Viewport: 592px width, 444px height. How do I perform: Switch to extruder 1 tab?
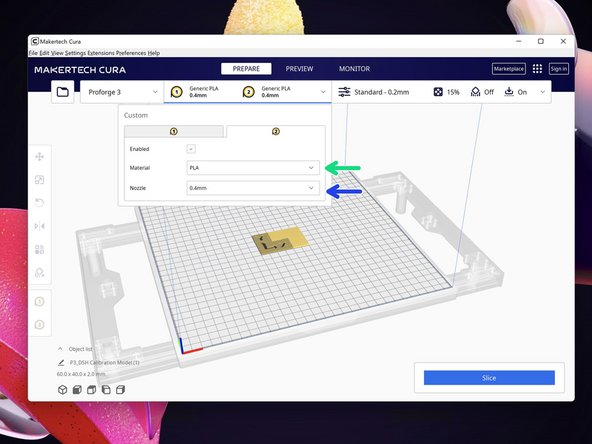tap(174, 131)
